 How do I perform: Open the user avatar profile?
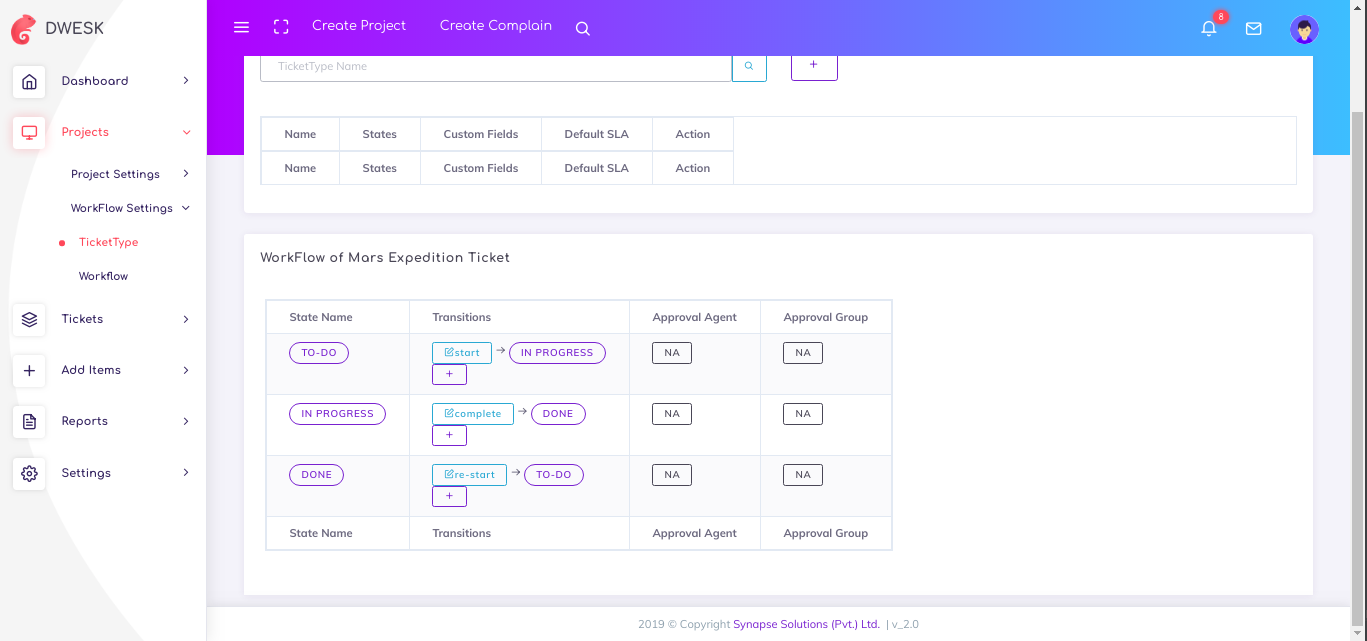[x=1304, y=29]
